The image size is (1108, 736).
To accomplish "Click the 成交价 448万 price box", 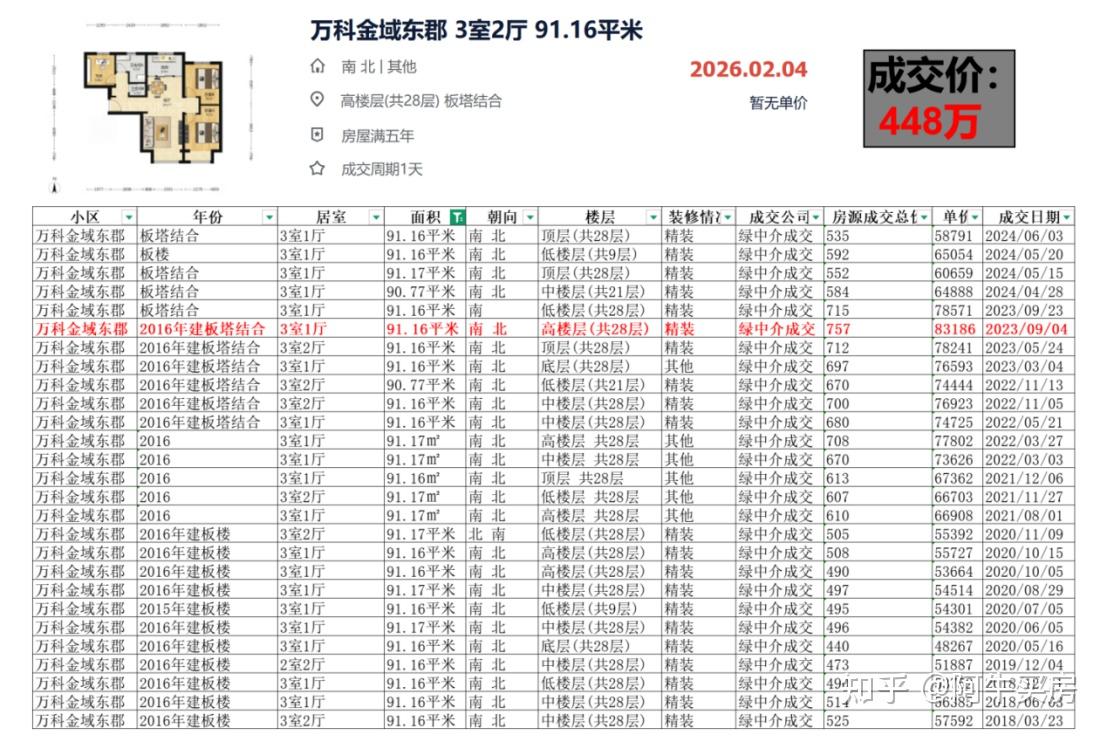I will pos(939,98).
